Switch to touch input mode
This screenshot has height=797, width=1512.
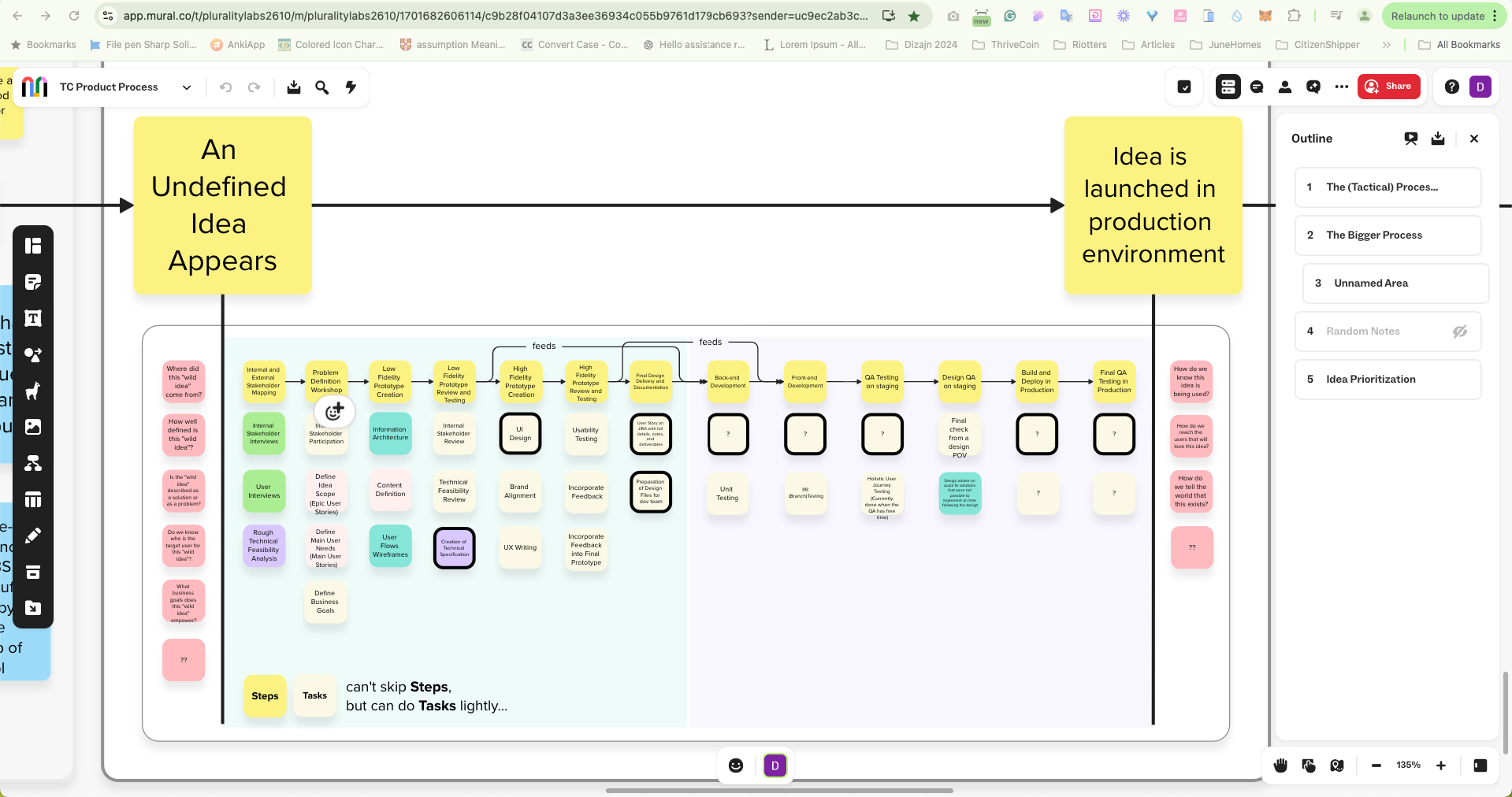coord(1309,765)
